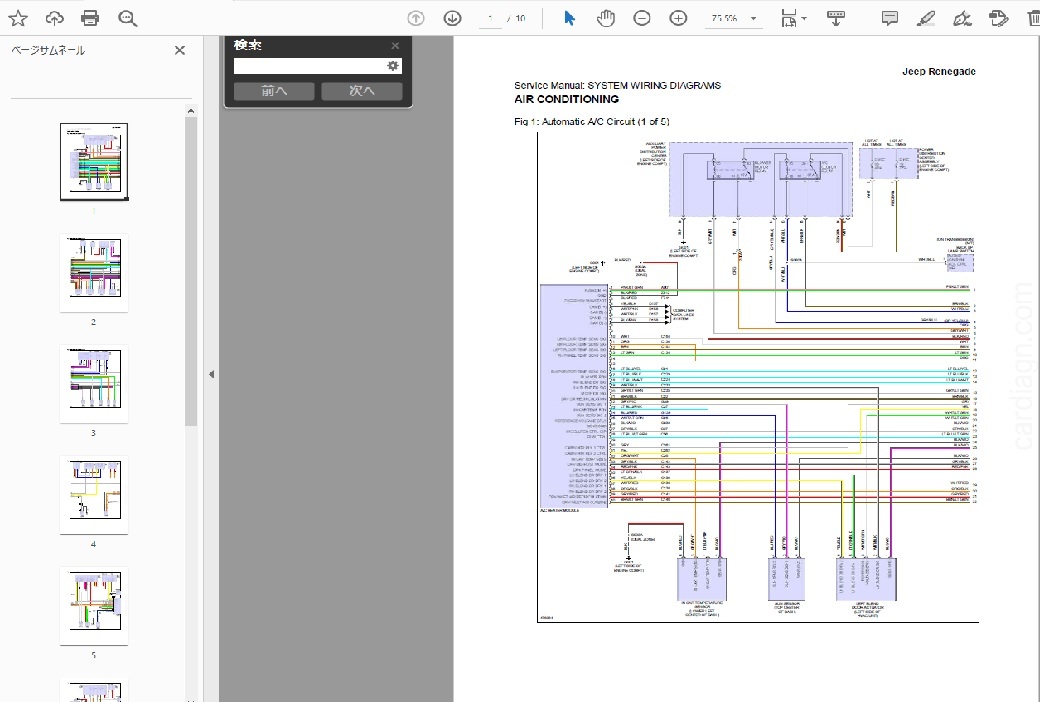Click the Fig 1 Automatic A/C Circuit caption
1040x702 pixels.
point(592,121)
